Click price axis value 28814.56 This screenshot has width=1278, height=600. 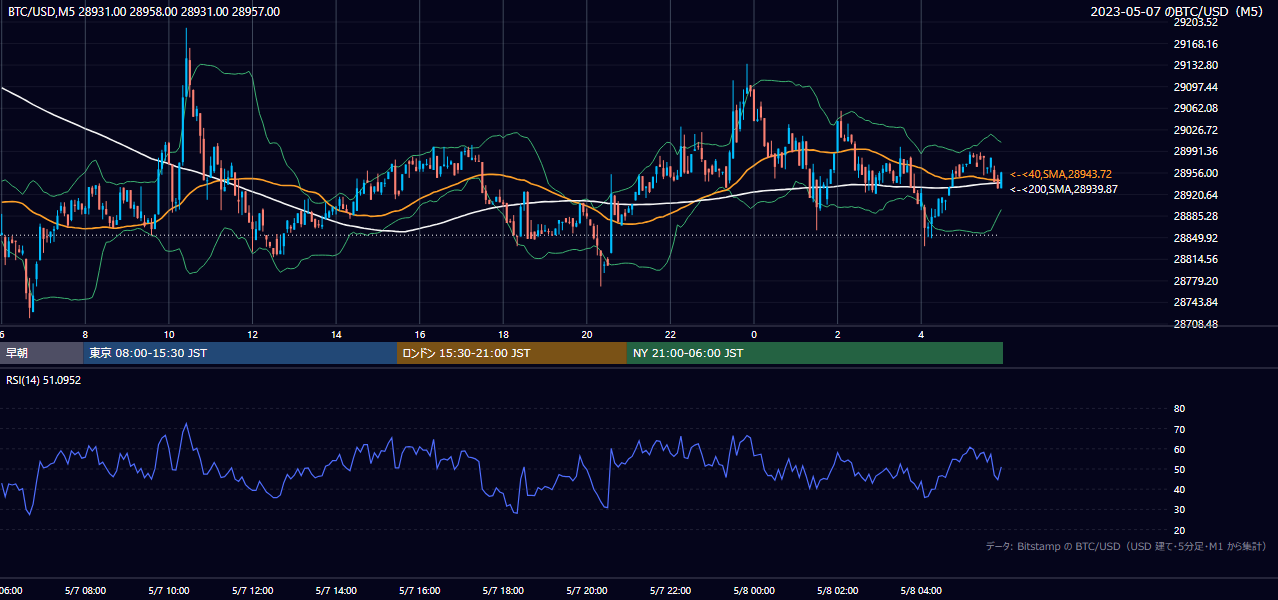pos(1195,259)
